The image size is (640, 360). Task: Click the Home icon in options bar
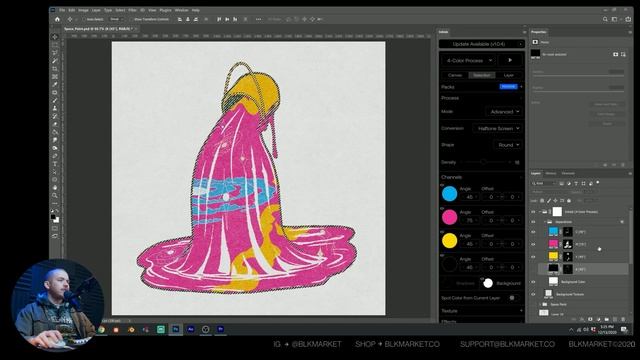[57, 19]
